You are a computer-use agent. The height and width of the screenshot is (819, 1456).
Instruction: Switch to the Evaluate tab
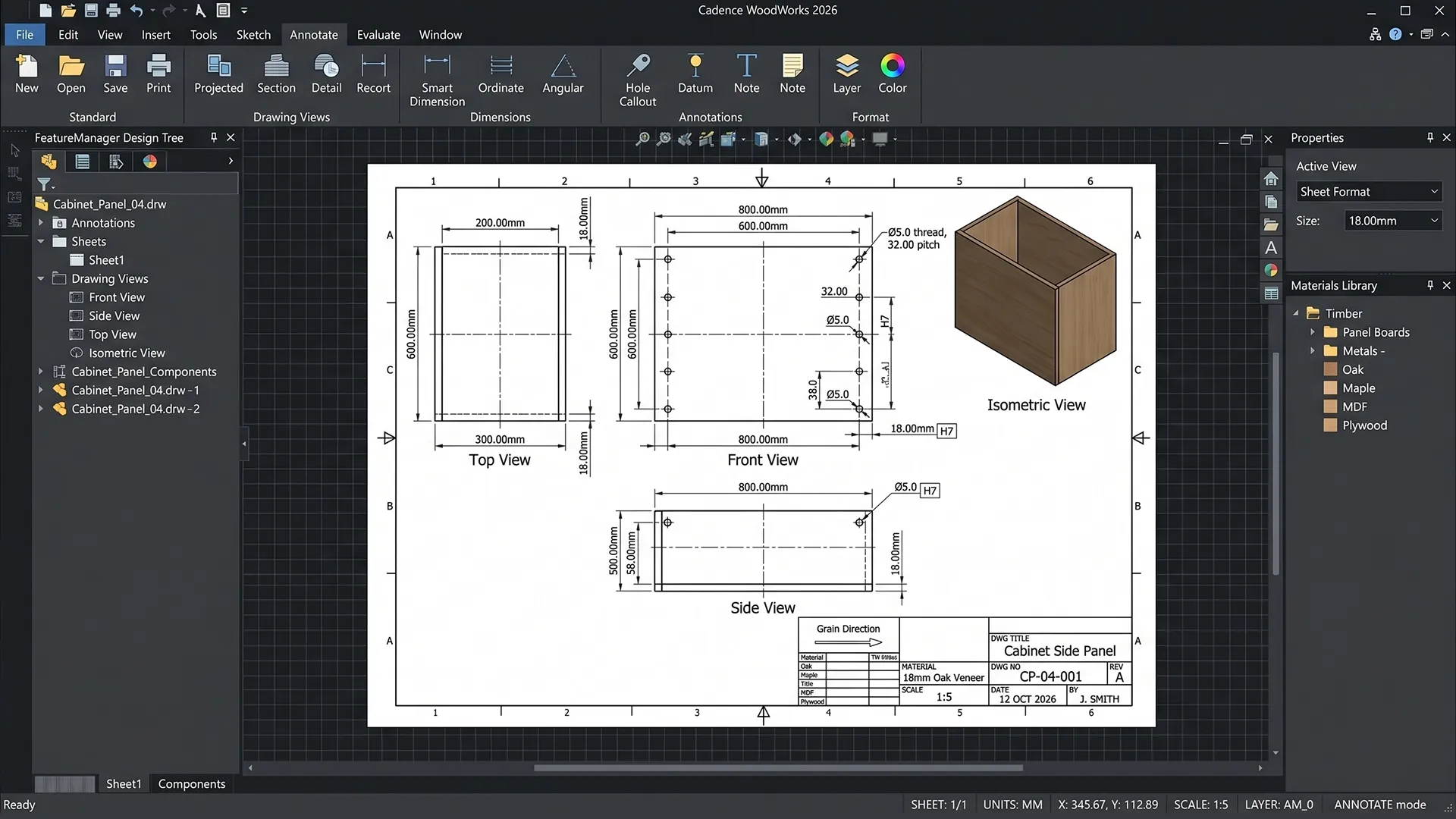tap(378, 35)
